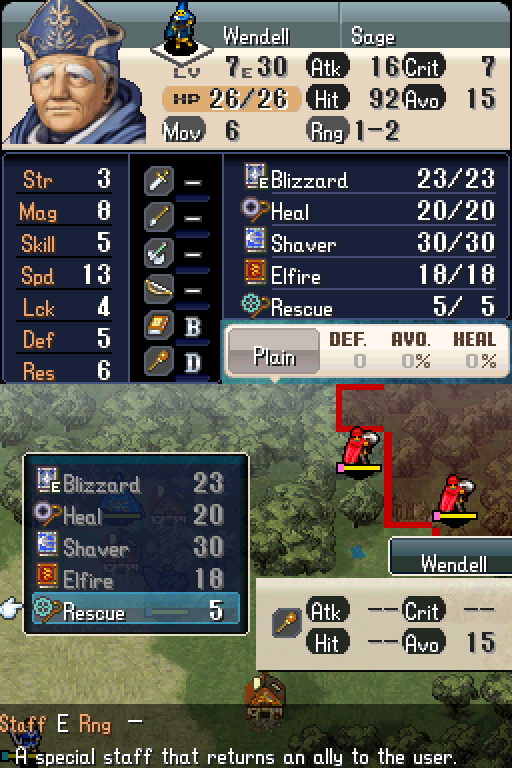
Task: Click the staff rank D icon
Action: (159, 361)
